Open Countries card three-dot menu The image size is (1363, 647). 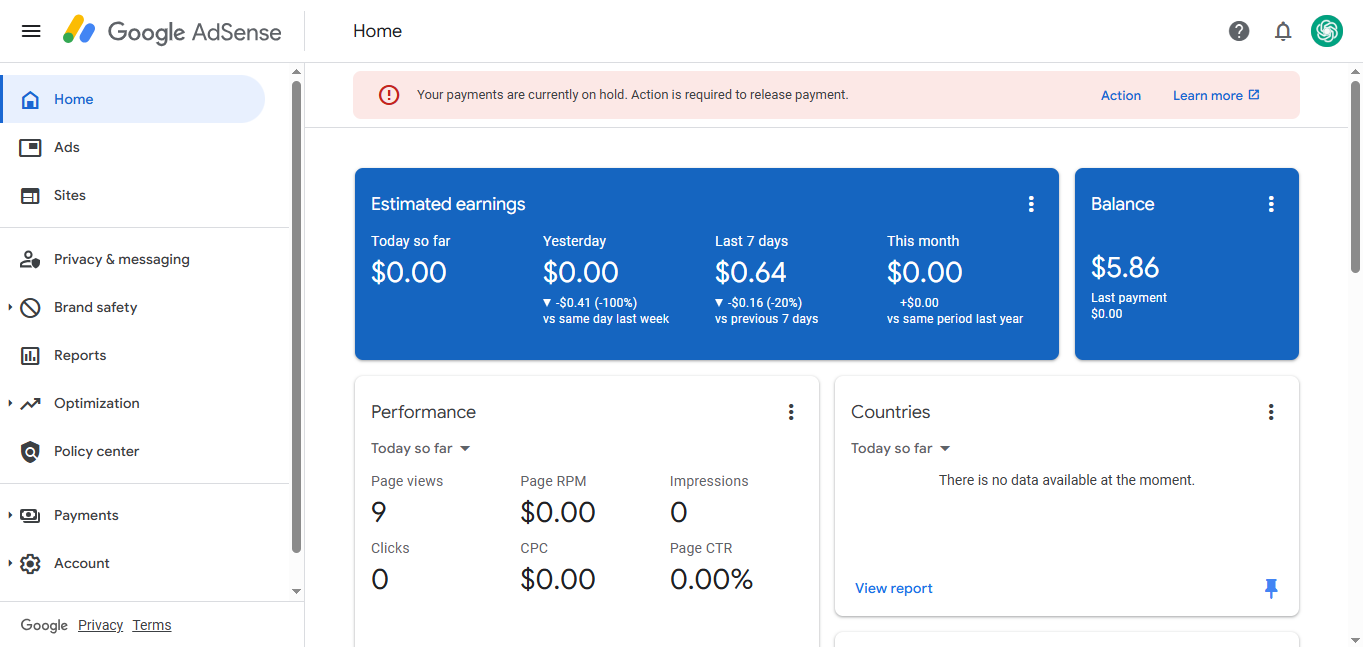click(1271, 412)
